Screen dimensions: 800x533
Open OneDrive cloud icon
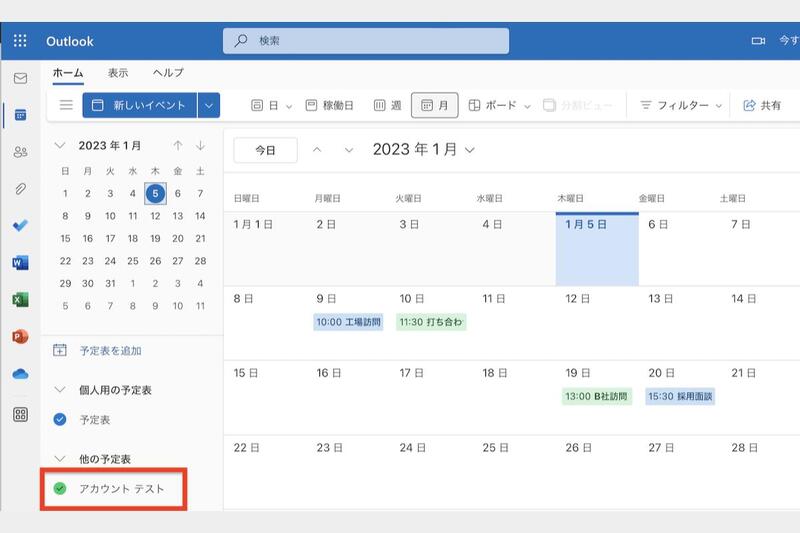pyautogui.click(x=20, y=373)
